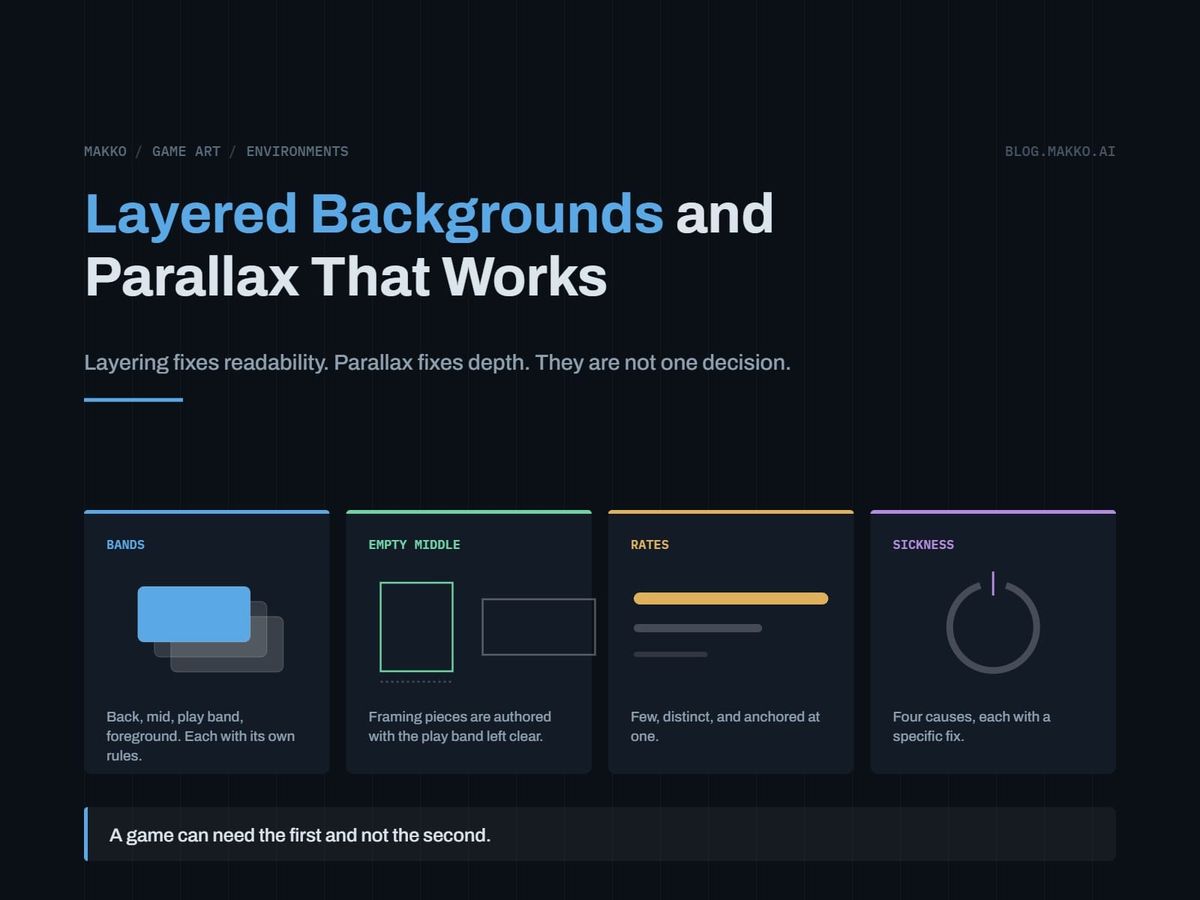Viewport: 1200px width, 900px height.
Task: Click the MAKKO breadcrumb
Action: pos(105,152)
